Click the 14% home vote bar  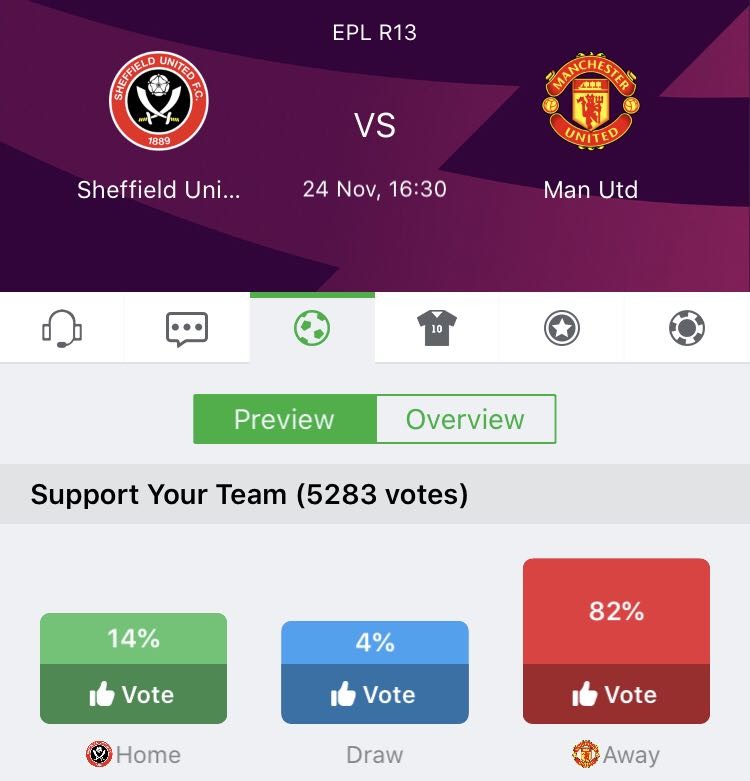[x=133, y=639]
